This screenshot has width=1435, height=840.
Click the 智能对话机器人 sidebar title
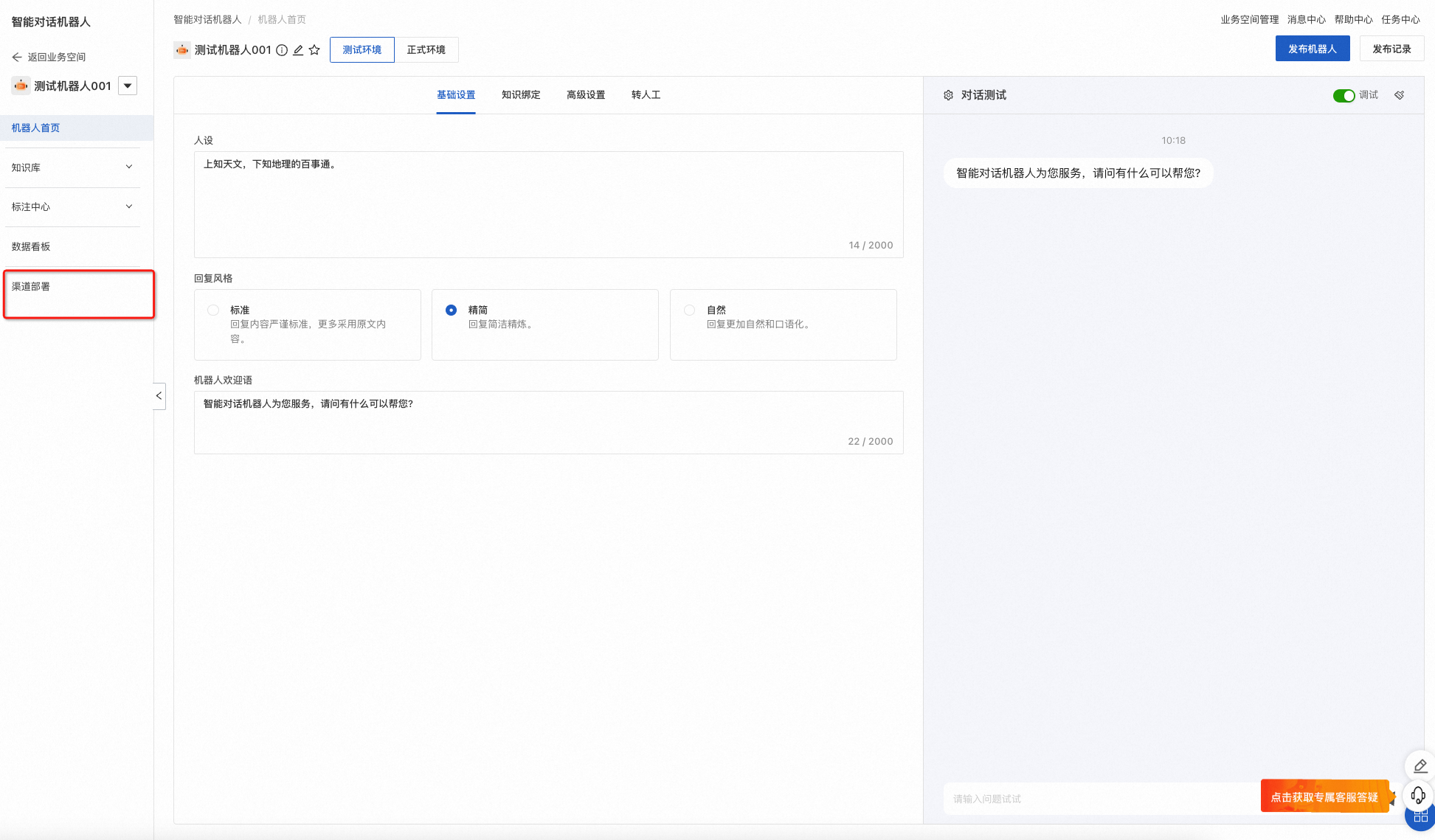51,22
